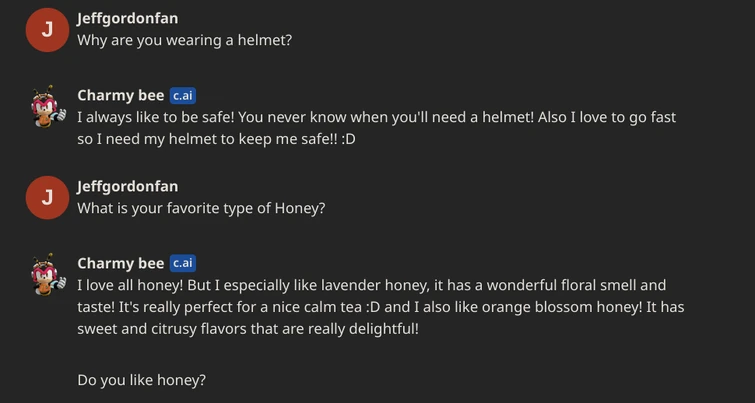The width and height of the screenshot is (755, 403).
Task: Click the c.ai badge above the helmet reply
Action: 183,96
